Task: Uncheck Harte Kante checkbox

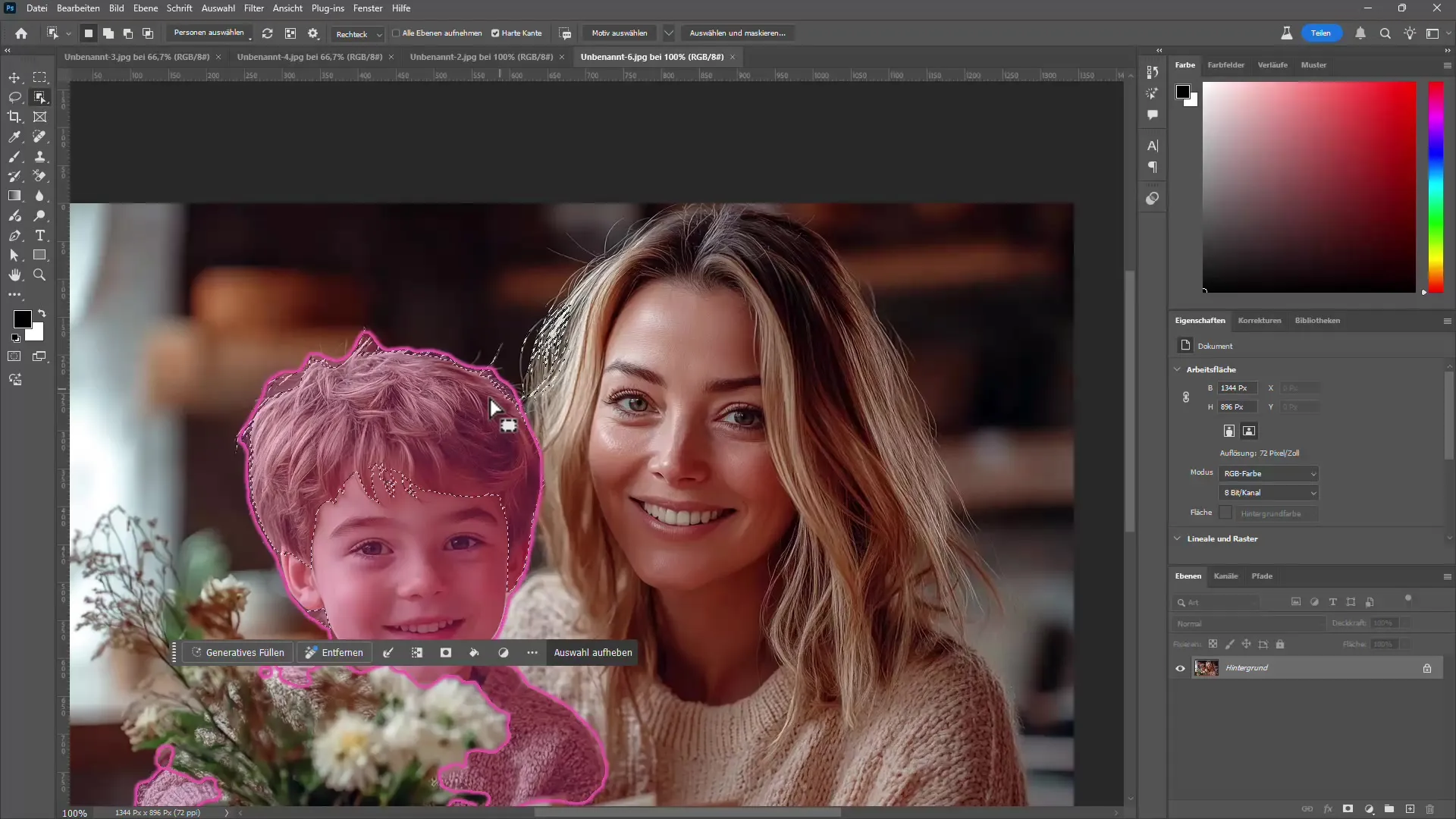Action: (x=495, y=33)
